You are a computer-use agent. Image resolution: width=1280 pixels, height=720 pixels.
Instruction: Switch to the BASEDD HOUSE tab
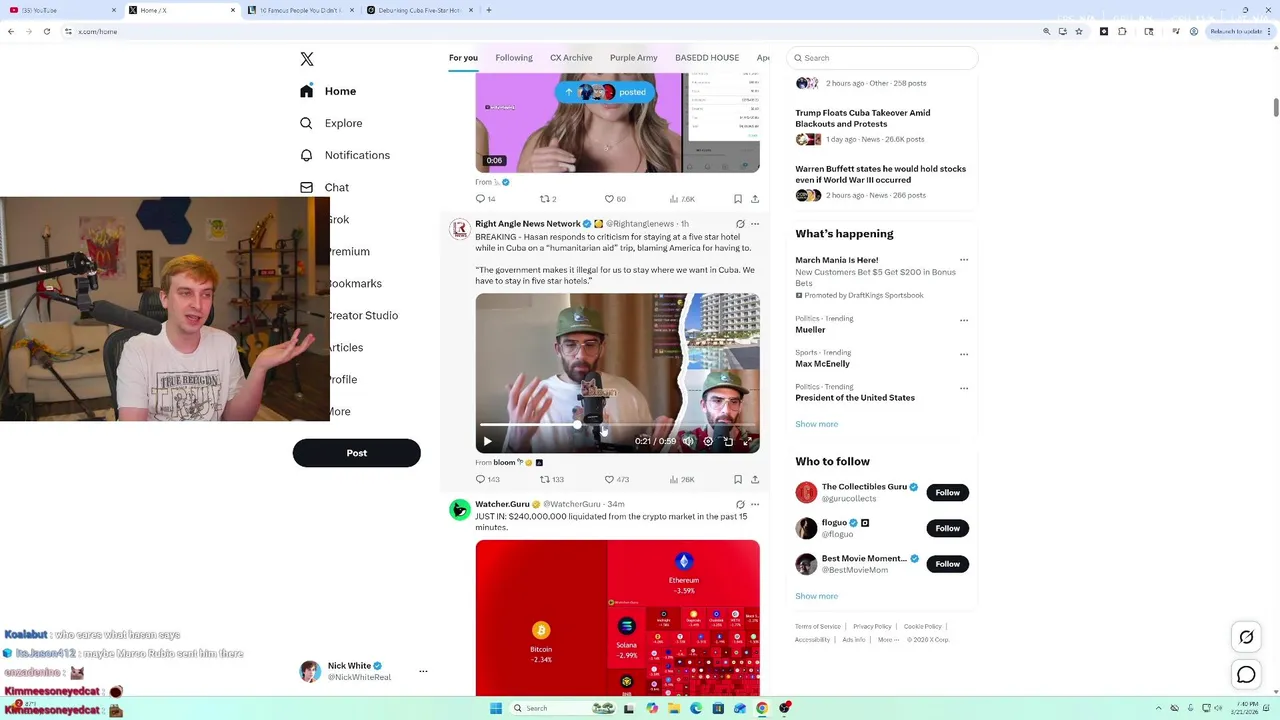[x=707, y=58]
